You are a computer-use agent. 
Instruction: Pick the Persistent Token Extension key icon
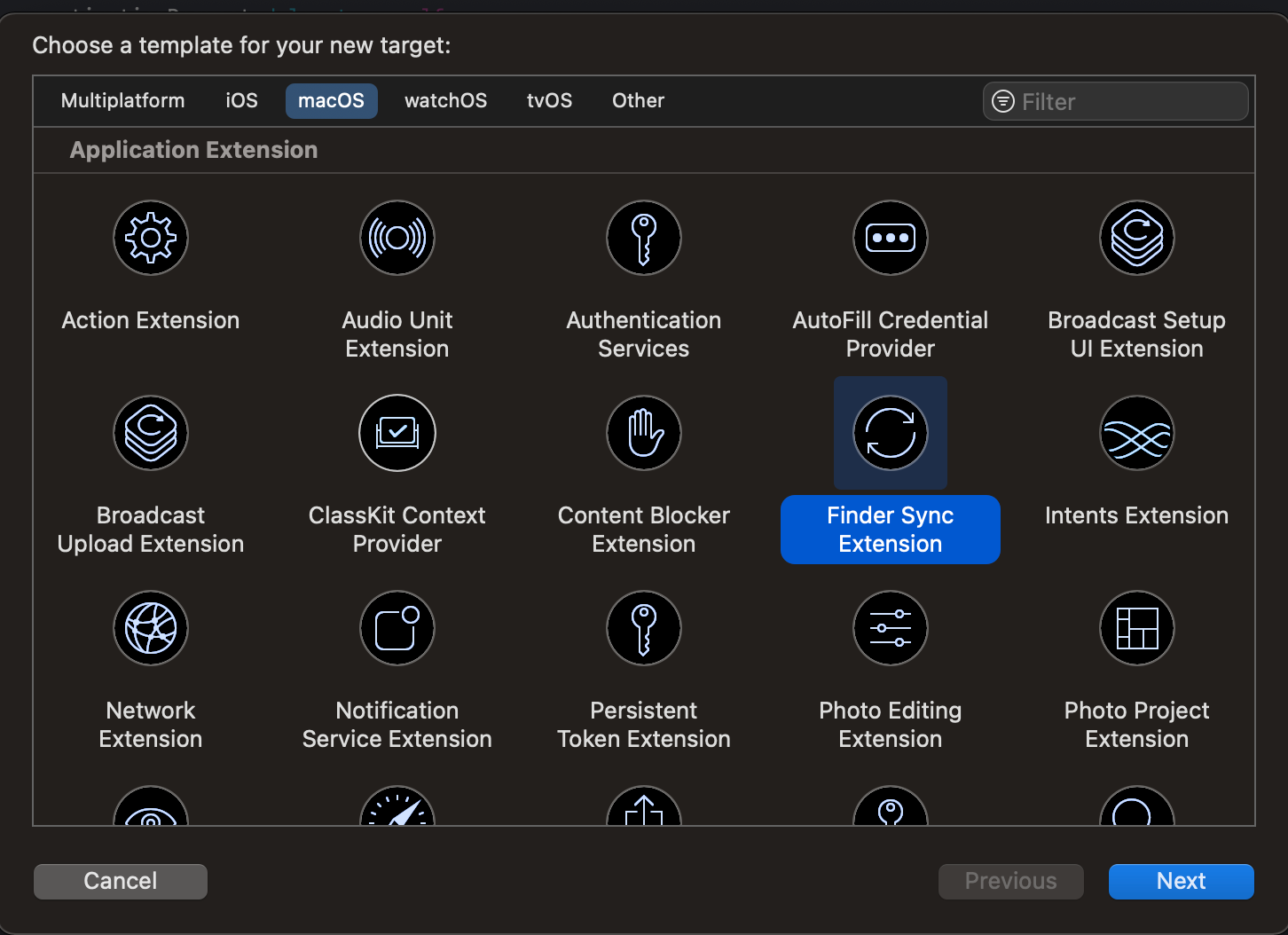pos(644,628)
